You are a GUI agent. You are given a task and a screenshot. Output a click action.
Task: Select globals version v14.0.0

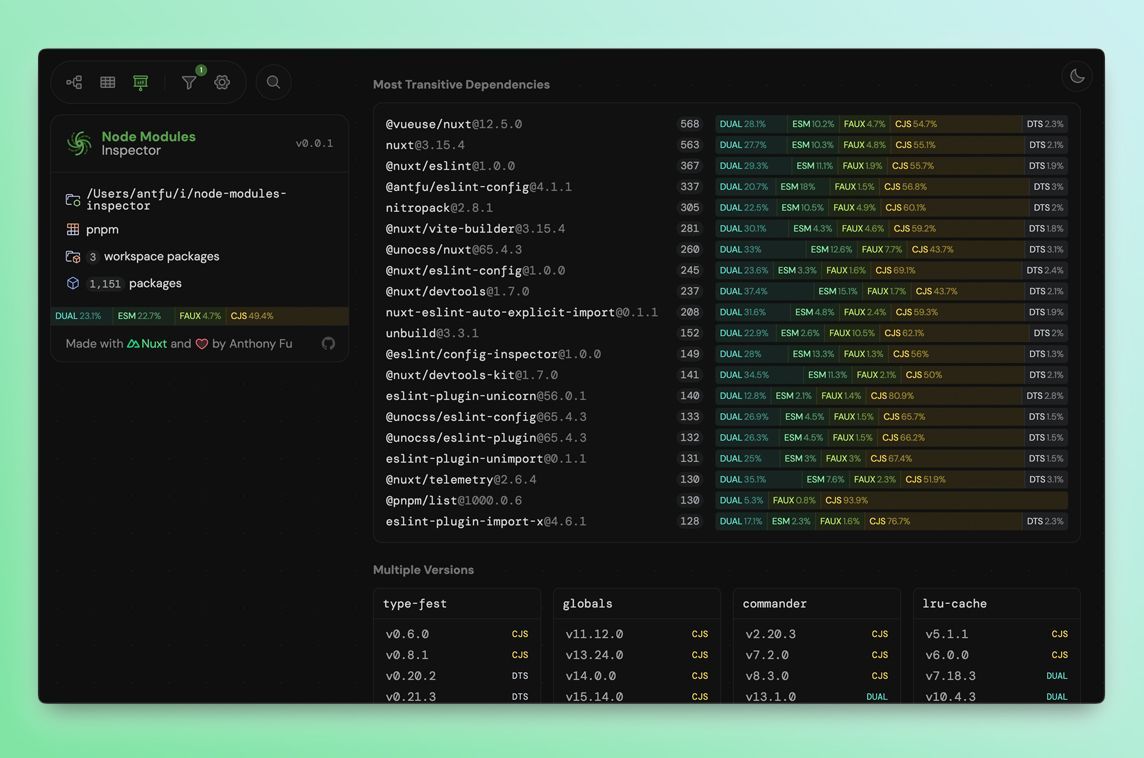pyautogui.click(x=637, y=676)
